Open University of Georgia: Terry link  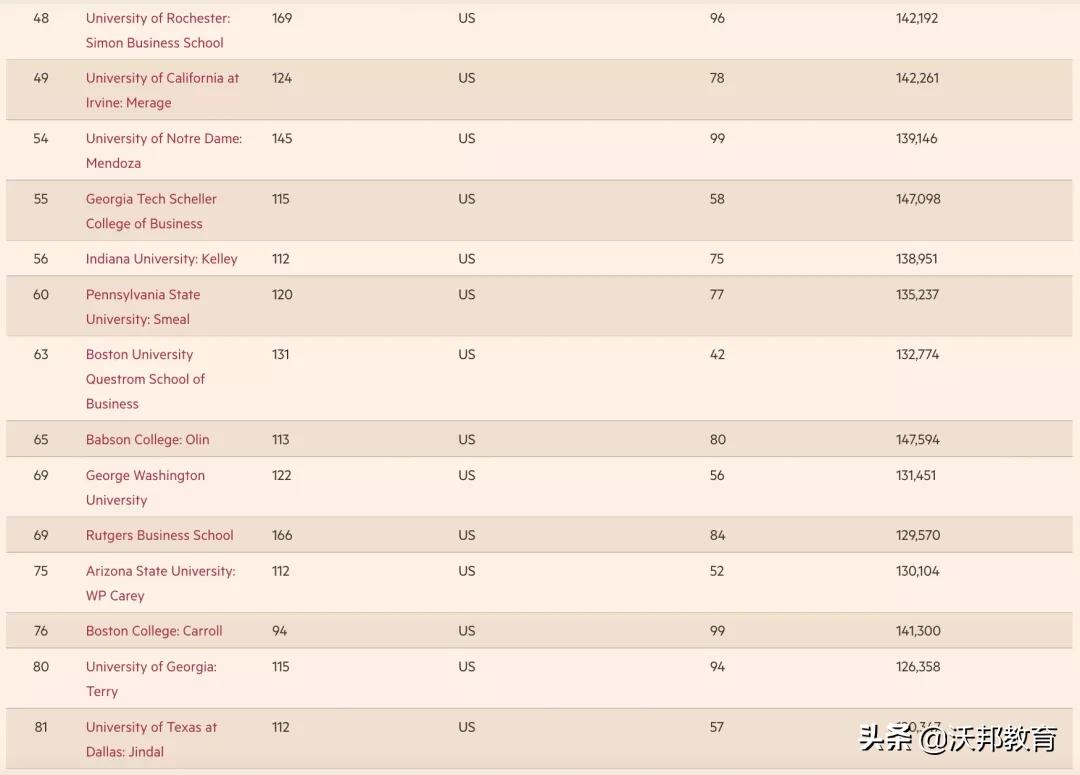click(x=151, y=679)
